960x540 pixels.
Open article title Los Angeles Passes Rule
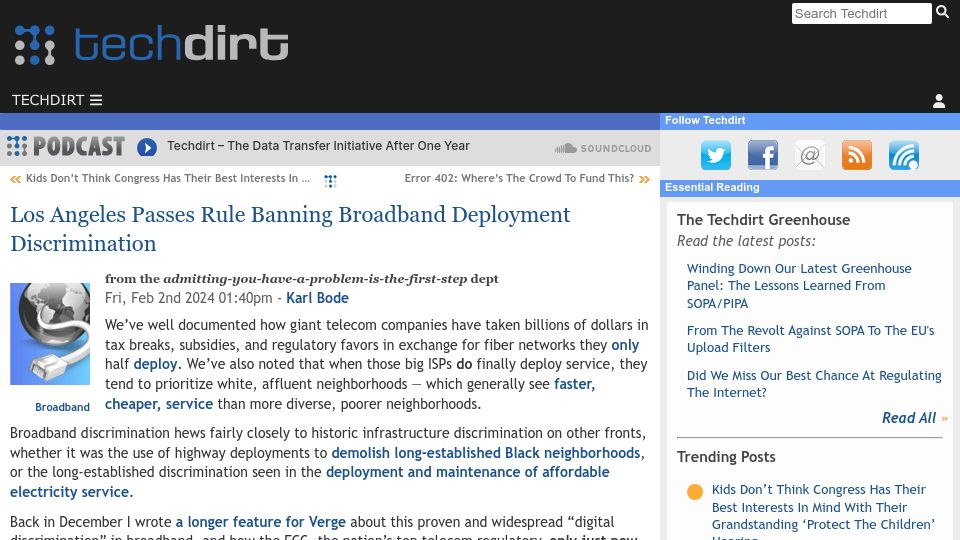(290, 229)
